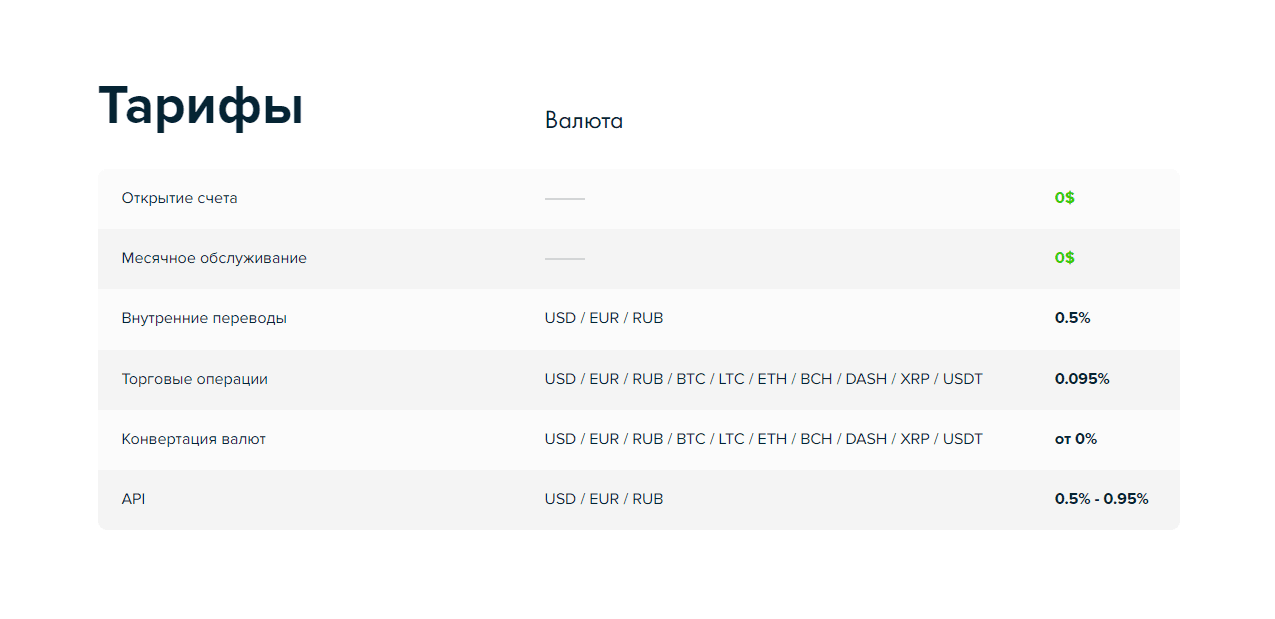
Task: Select the API row label
Action: coord(133,499)
